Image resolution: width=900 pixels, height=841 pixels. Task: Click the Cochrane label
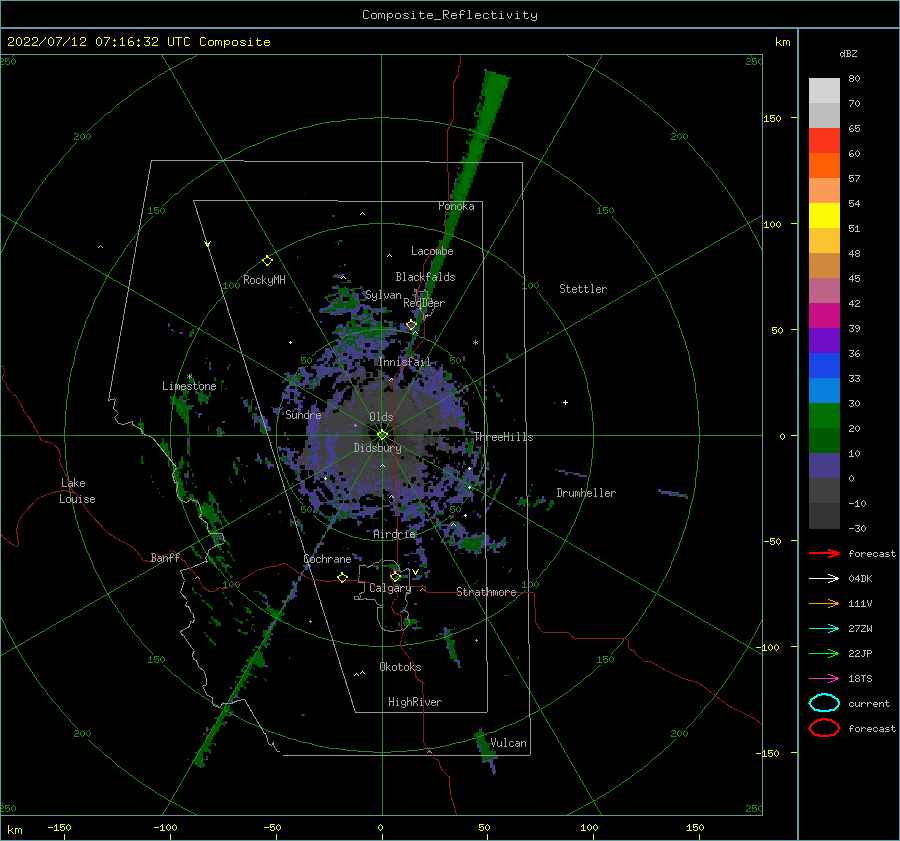(327, 559)
